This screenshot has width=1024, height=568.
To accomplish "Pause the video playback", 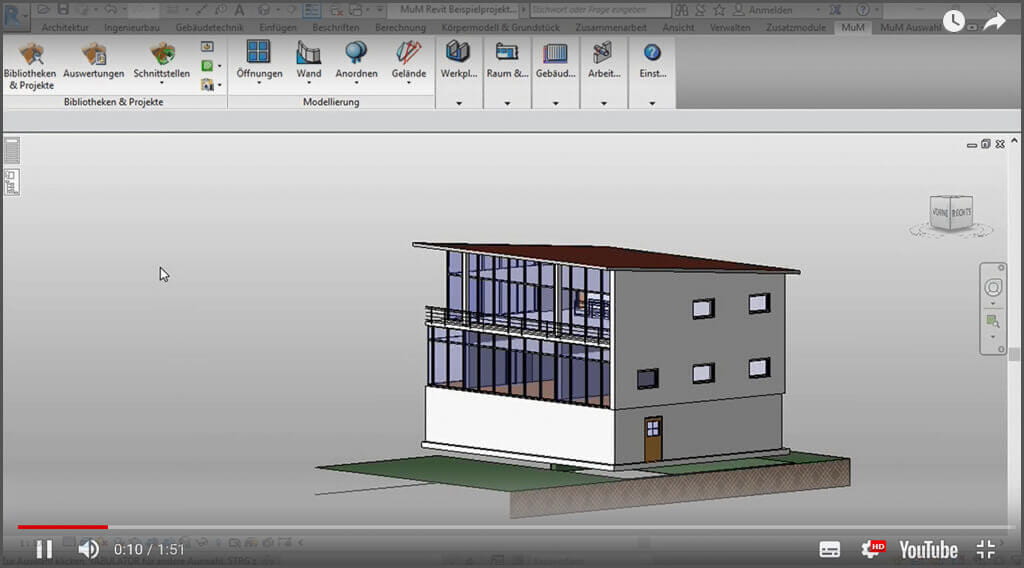I will pos(44,549).
